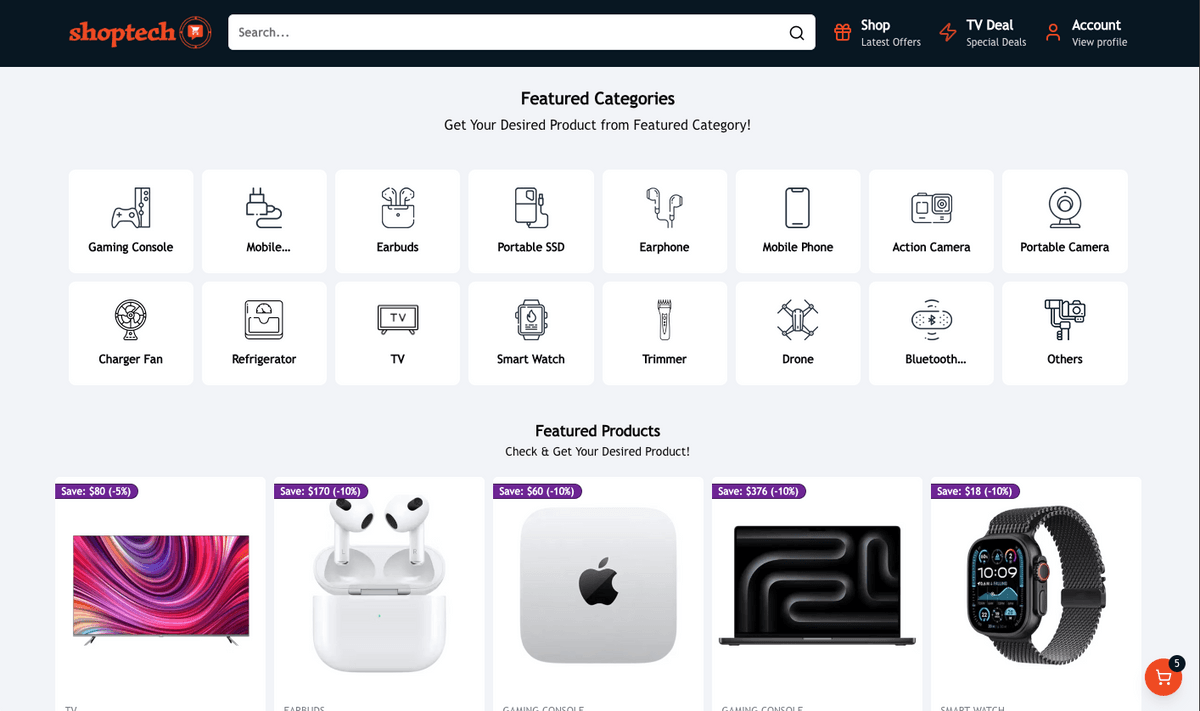Select the Portable Camera category icon
This screenshot has height=711, width=1200.
1065,208
